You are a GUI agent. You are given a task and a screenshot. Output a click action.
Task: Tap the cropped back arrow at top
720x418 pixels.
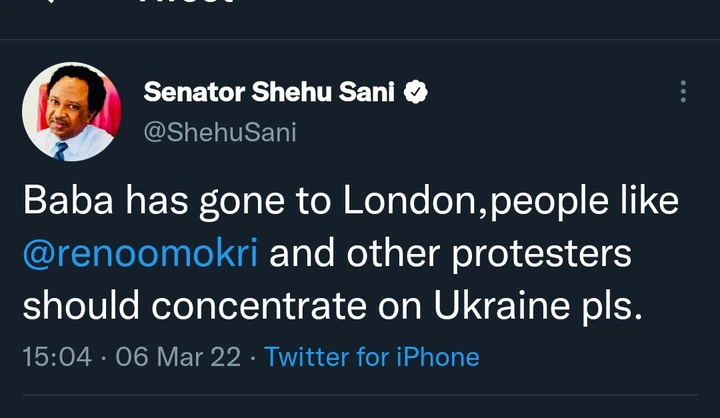[50, 3]
